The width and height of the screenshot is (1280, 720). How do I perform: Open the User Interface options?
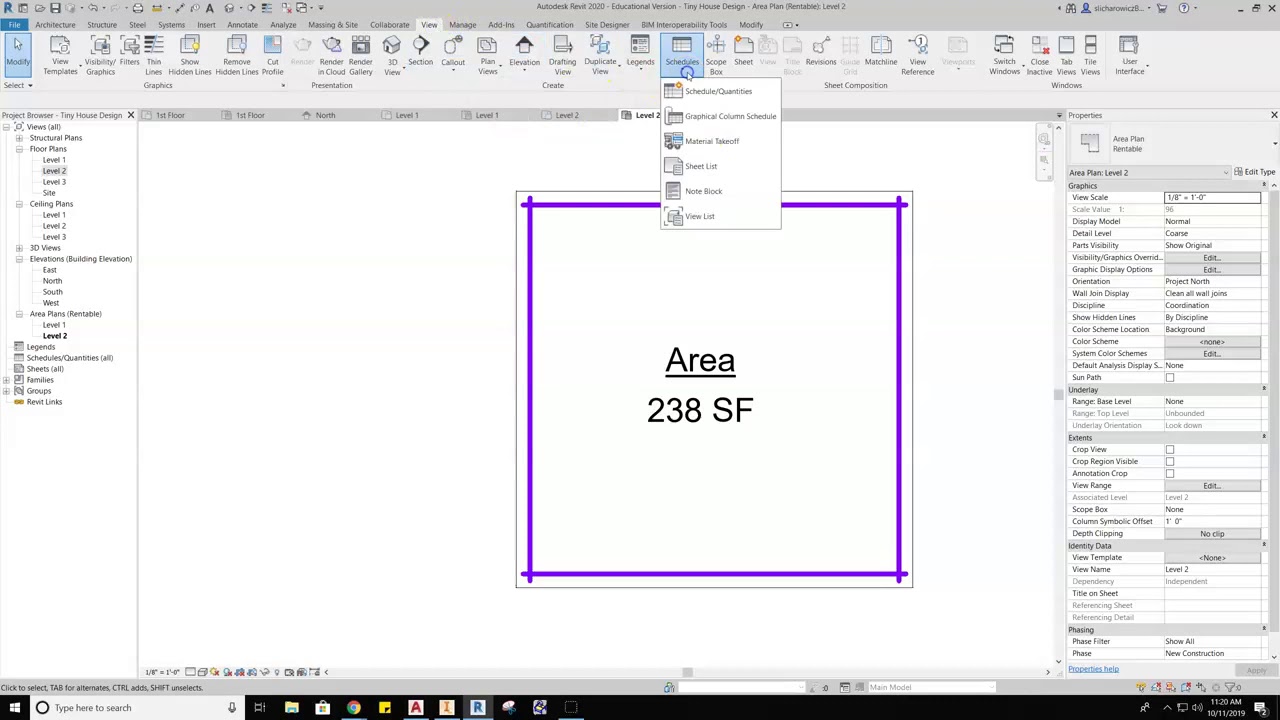(x=1129, y=55)
